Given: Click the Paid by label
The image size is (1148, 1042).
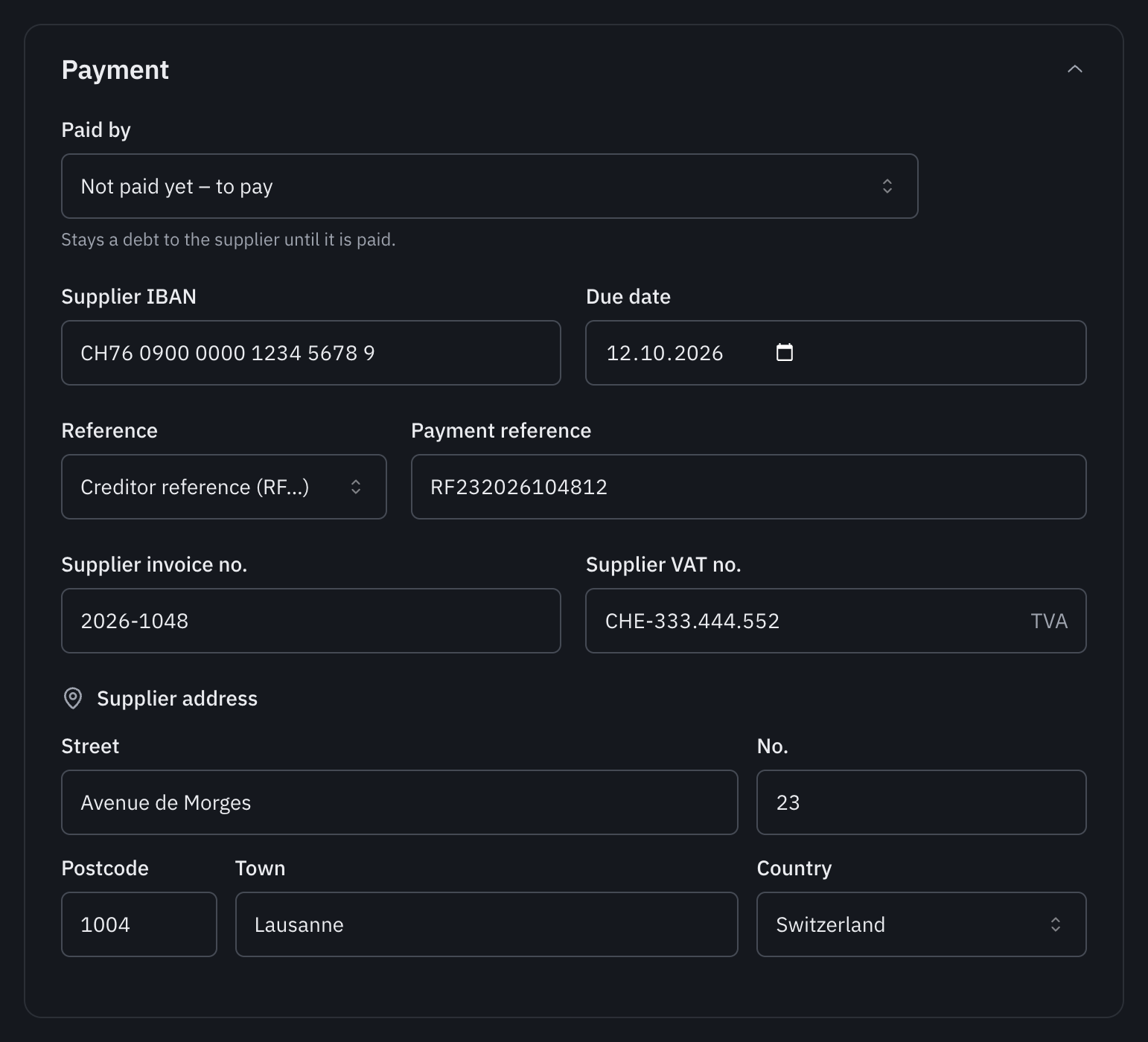Looking at the screenshot, I should (96, 130).
